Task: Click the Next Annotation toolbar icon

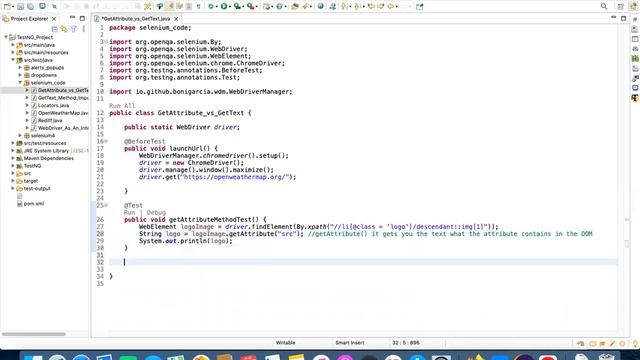Action: 344,7
